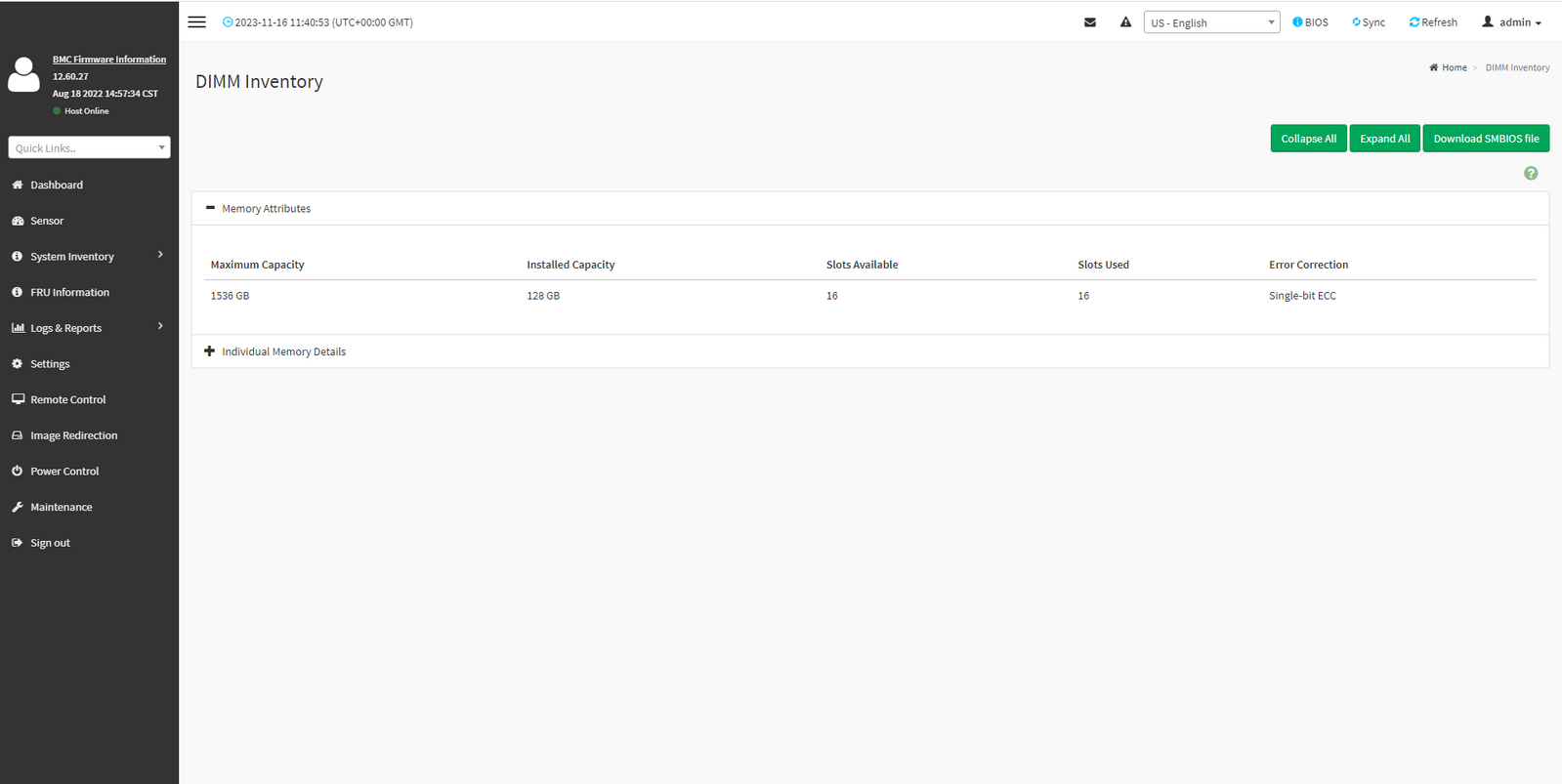Open the BMC Firmware Information link
The height and width of the screenshot is (784, 1562).
(109, 60)
